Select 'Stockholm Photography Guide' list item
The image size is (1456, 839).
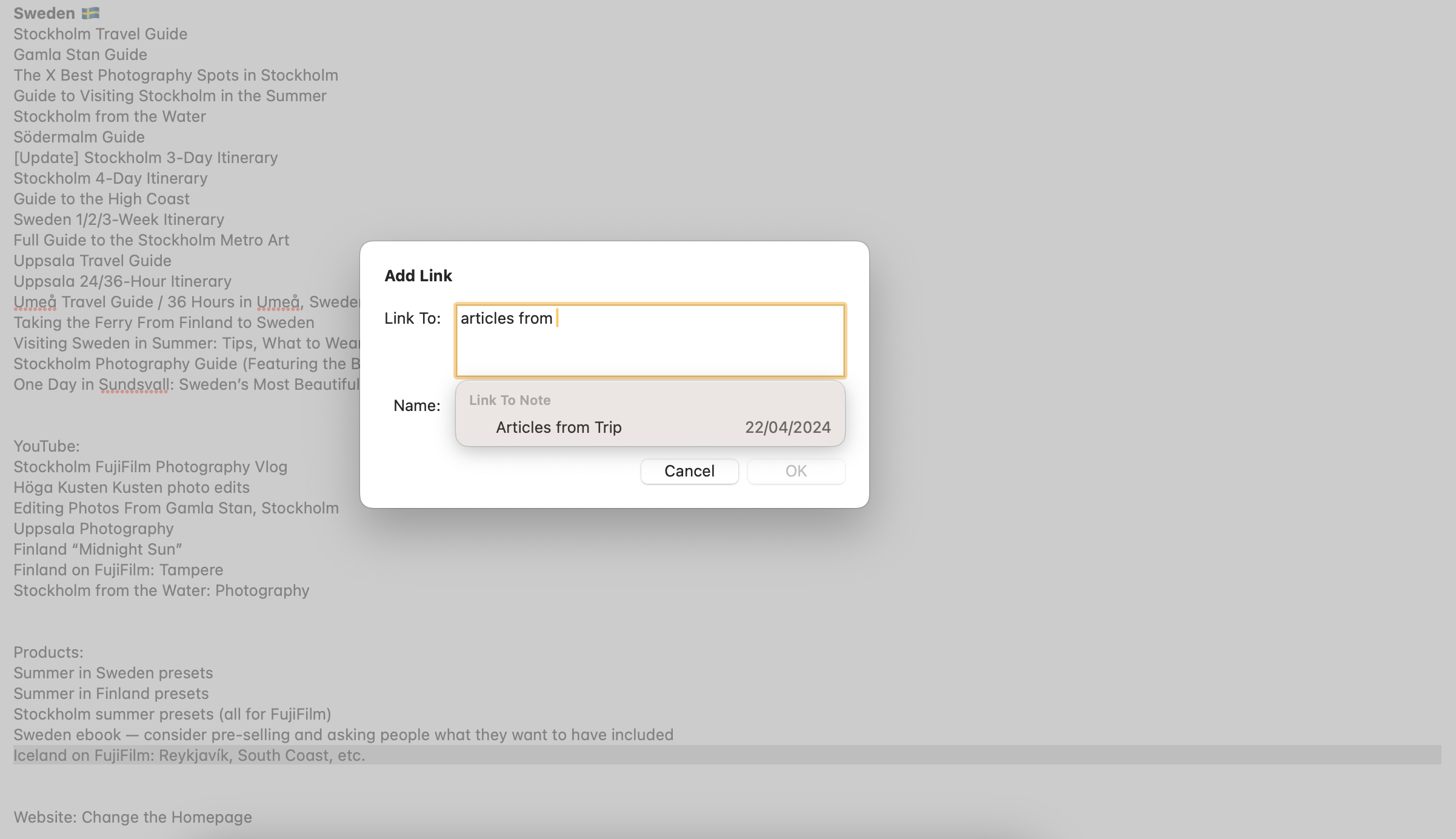185,363
